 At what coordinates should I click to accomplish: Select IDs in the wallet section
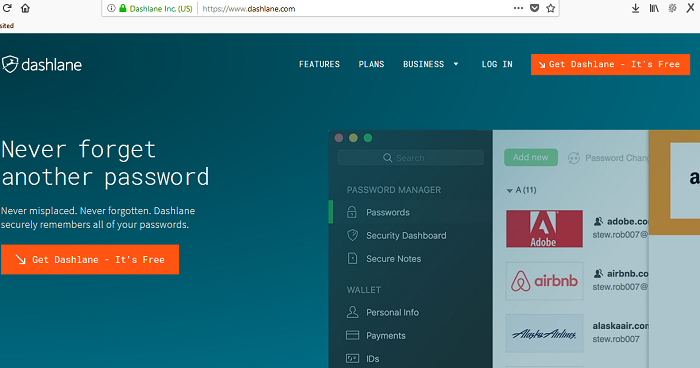point(372,359)
